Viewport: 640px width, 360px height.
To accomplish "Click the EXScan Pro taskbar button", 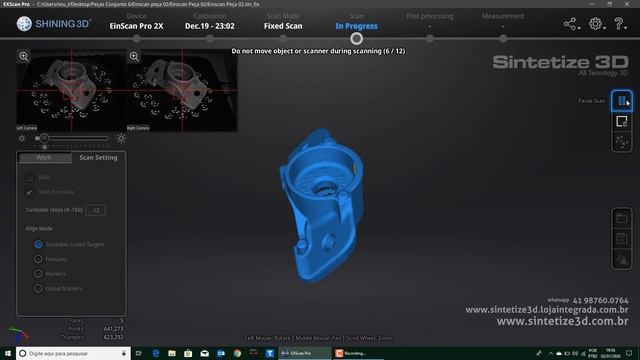I will [304, 353].
